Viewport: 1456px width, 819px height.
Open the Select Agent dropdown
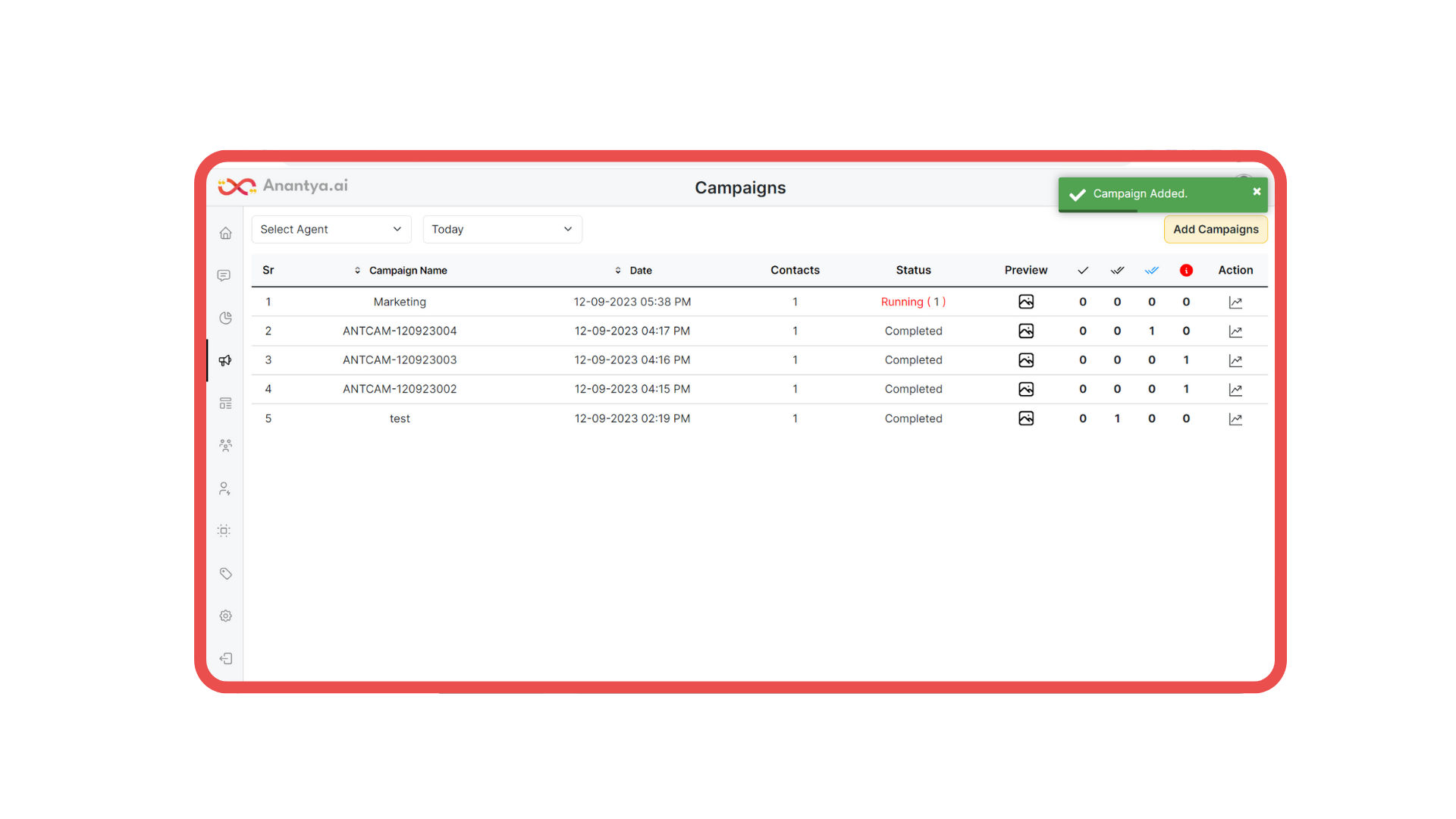pyautogui.click(x=331, y=229)
